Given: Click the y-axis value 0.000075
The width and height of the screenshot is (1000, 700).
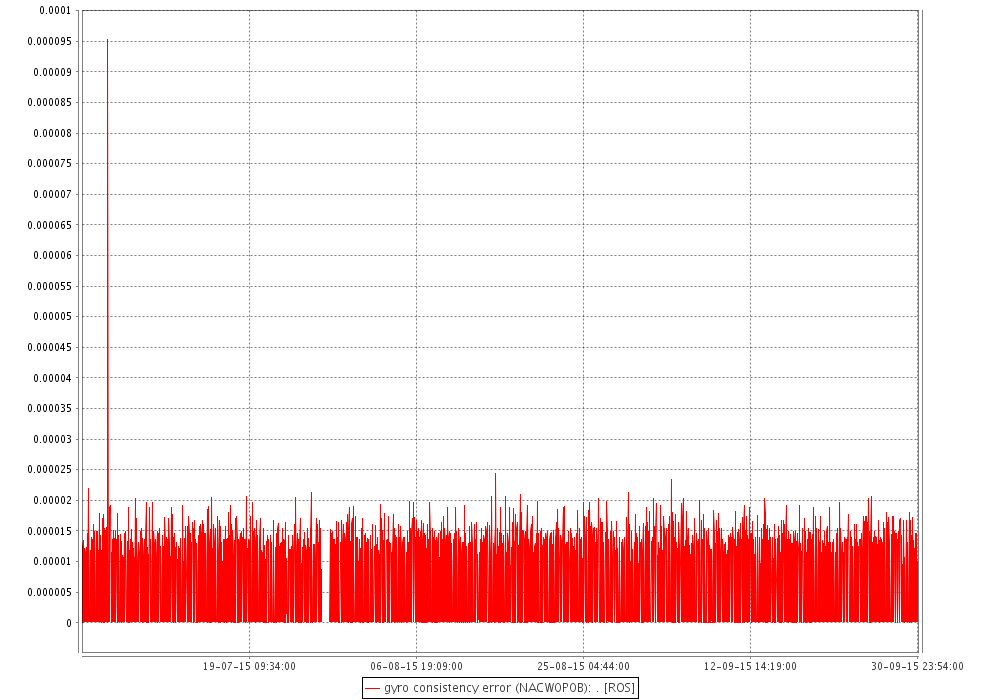Looking at the screenshot, I should tap(49, 164).
